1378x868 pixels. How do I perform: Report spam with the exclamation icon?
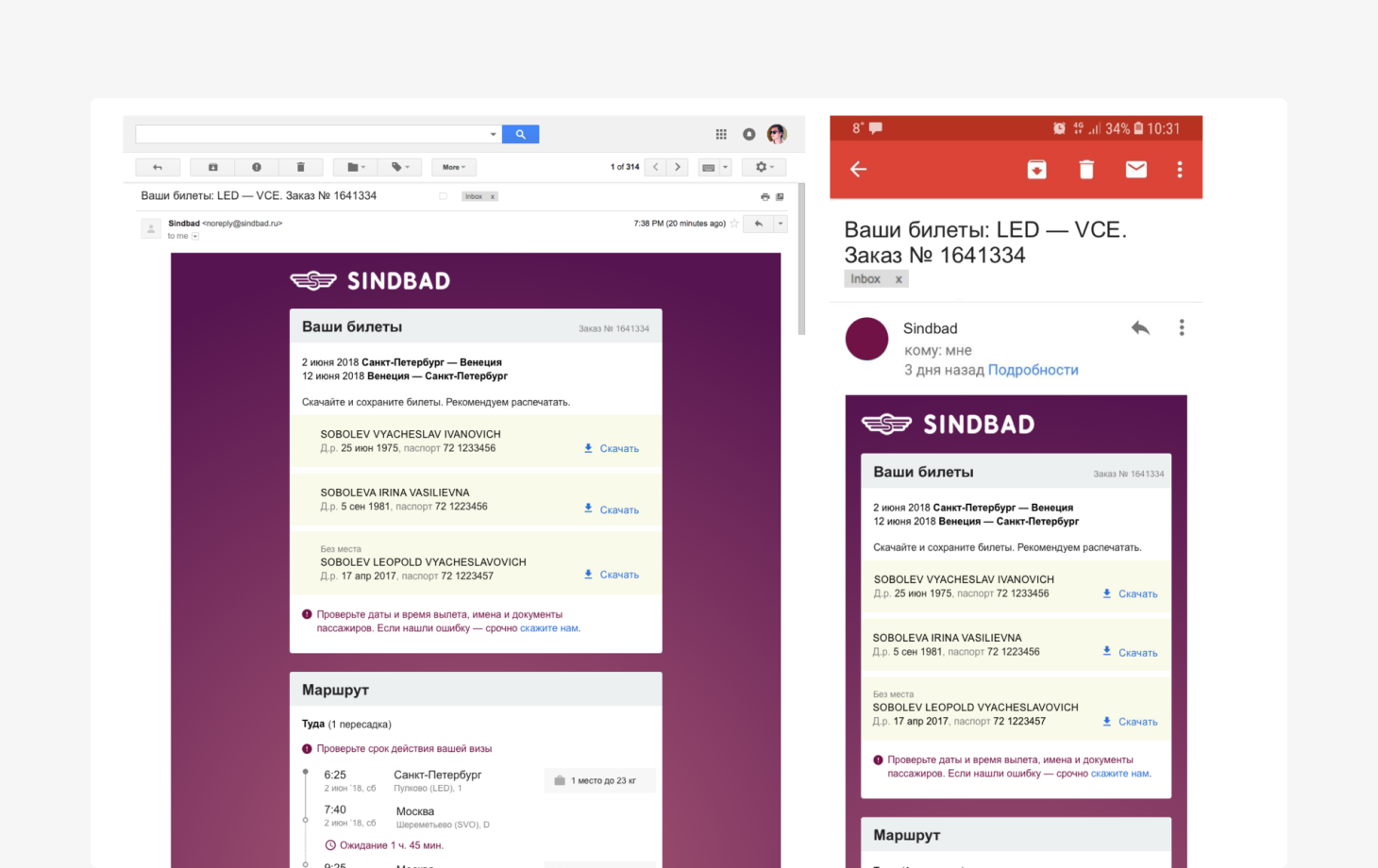point(257,167)
